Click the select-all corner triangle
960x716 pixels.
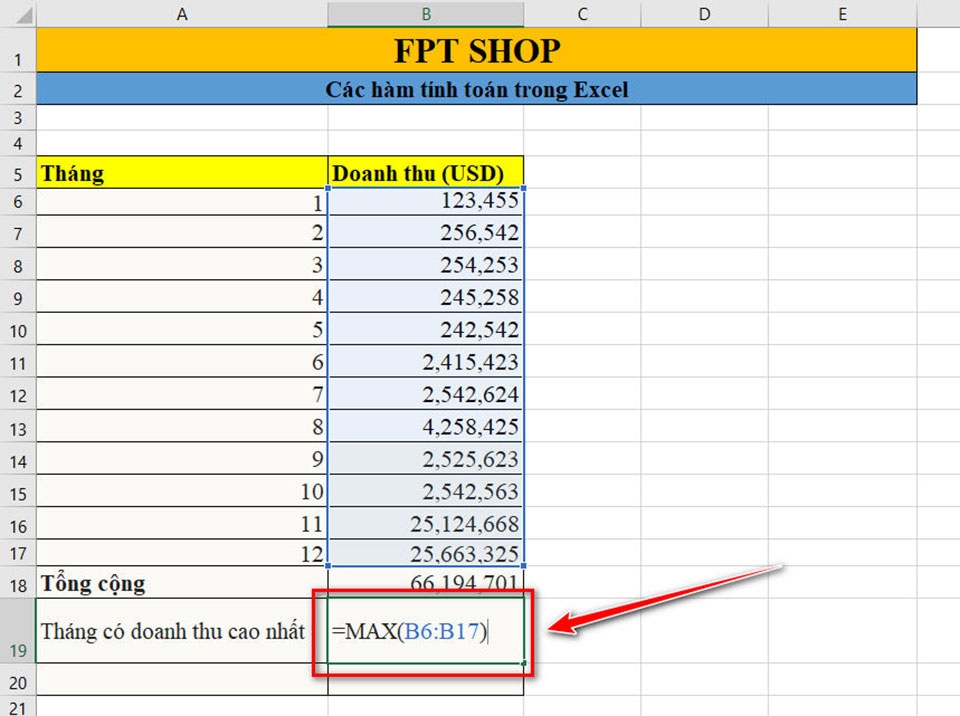[x=23, y=15]
